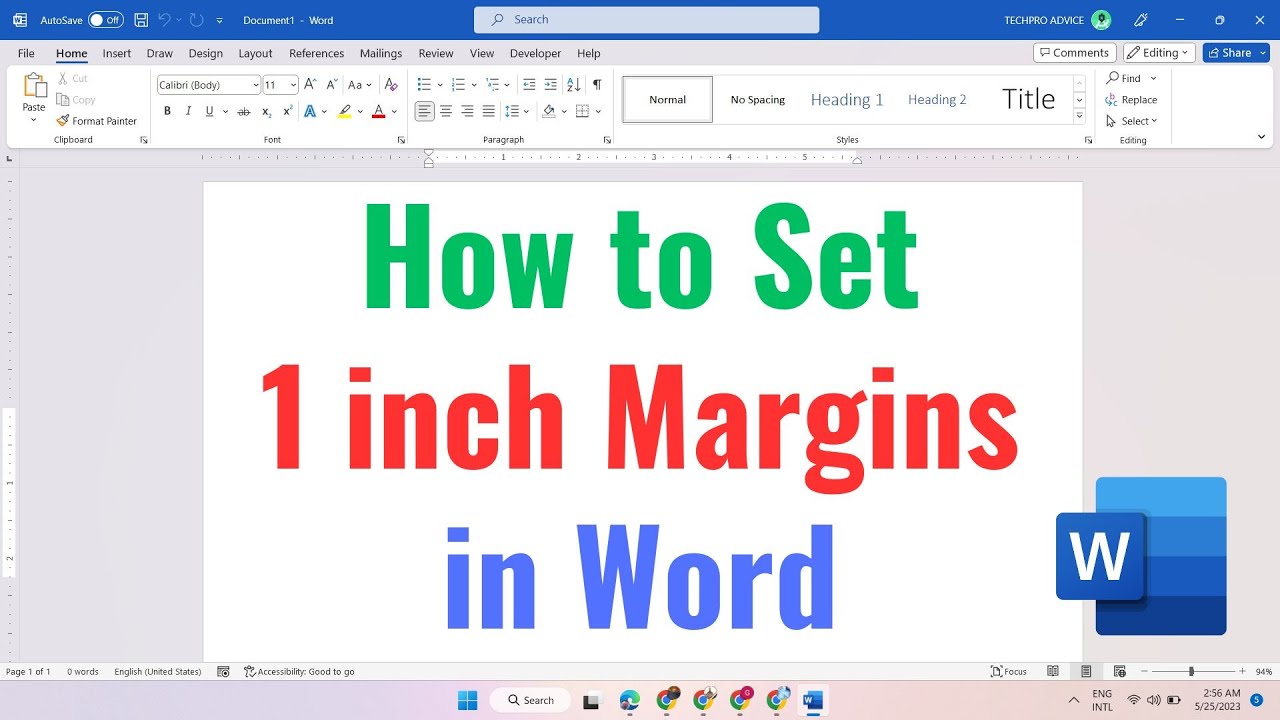
Task: Apply the Heading 1 style
Action: coord(847,99)
